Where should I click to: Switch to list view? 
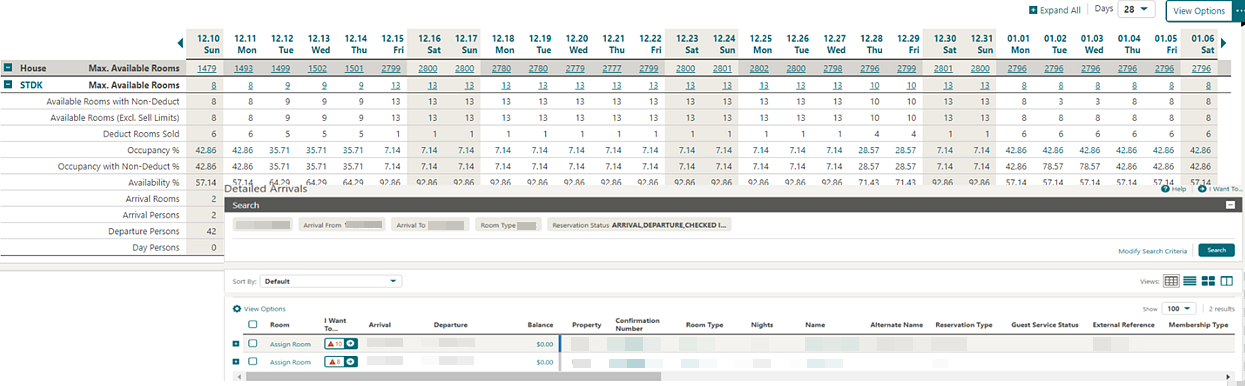coord(1189,281)
